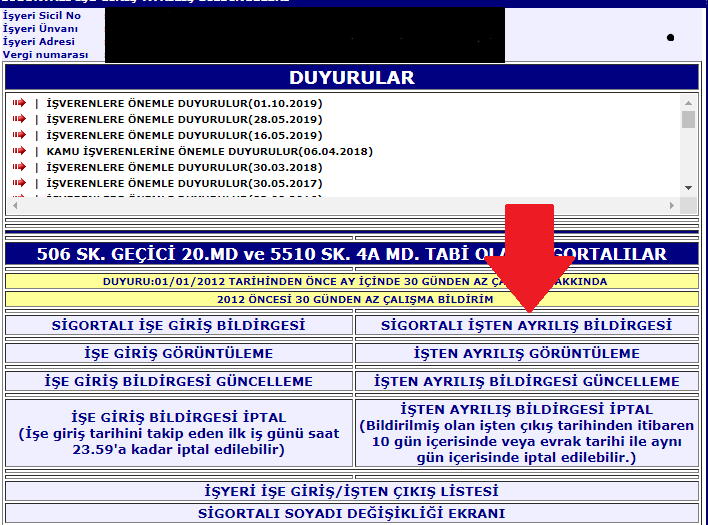The image size is (708, 525).
Task: Choose İŞE GİRİŞ BİLDİRGESİ İPTAL
Action: coord(178,432)
